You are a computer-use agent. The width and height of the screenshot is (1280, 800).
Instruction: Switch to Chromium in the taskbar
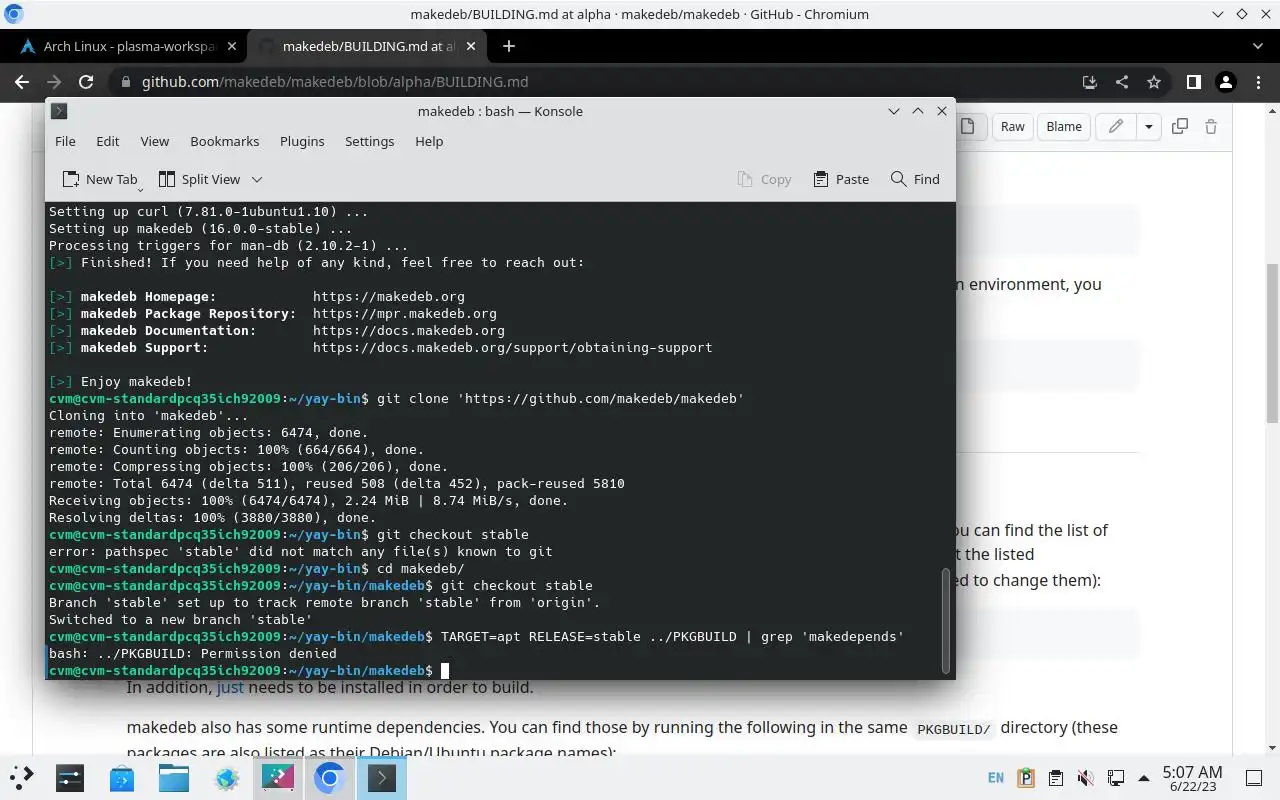pyautogui.click(x=330, y=778)
